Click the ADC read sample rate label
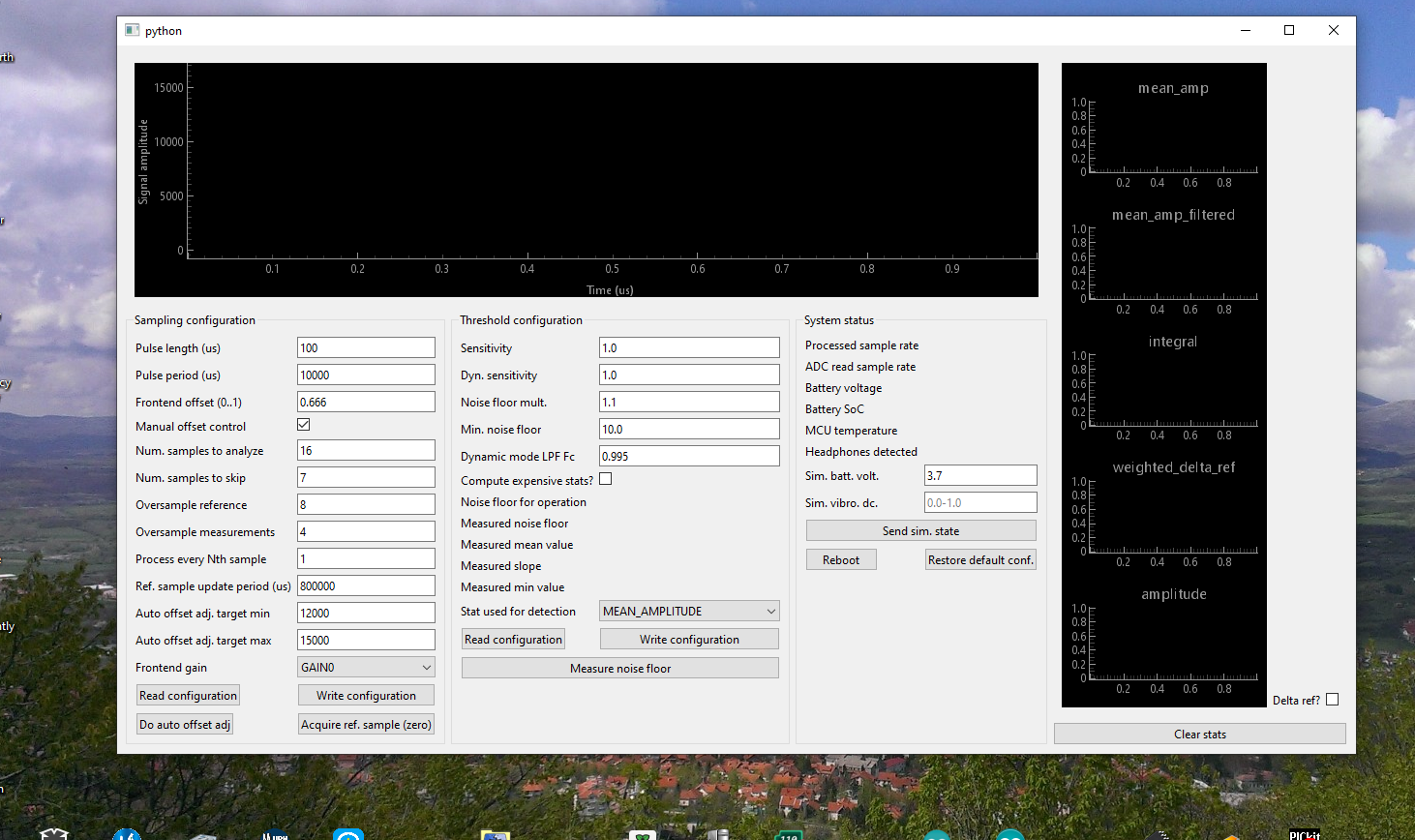The image size is (1415, 840). point(860,367)
